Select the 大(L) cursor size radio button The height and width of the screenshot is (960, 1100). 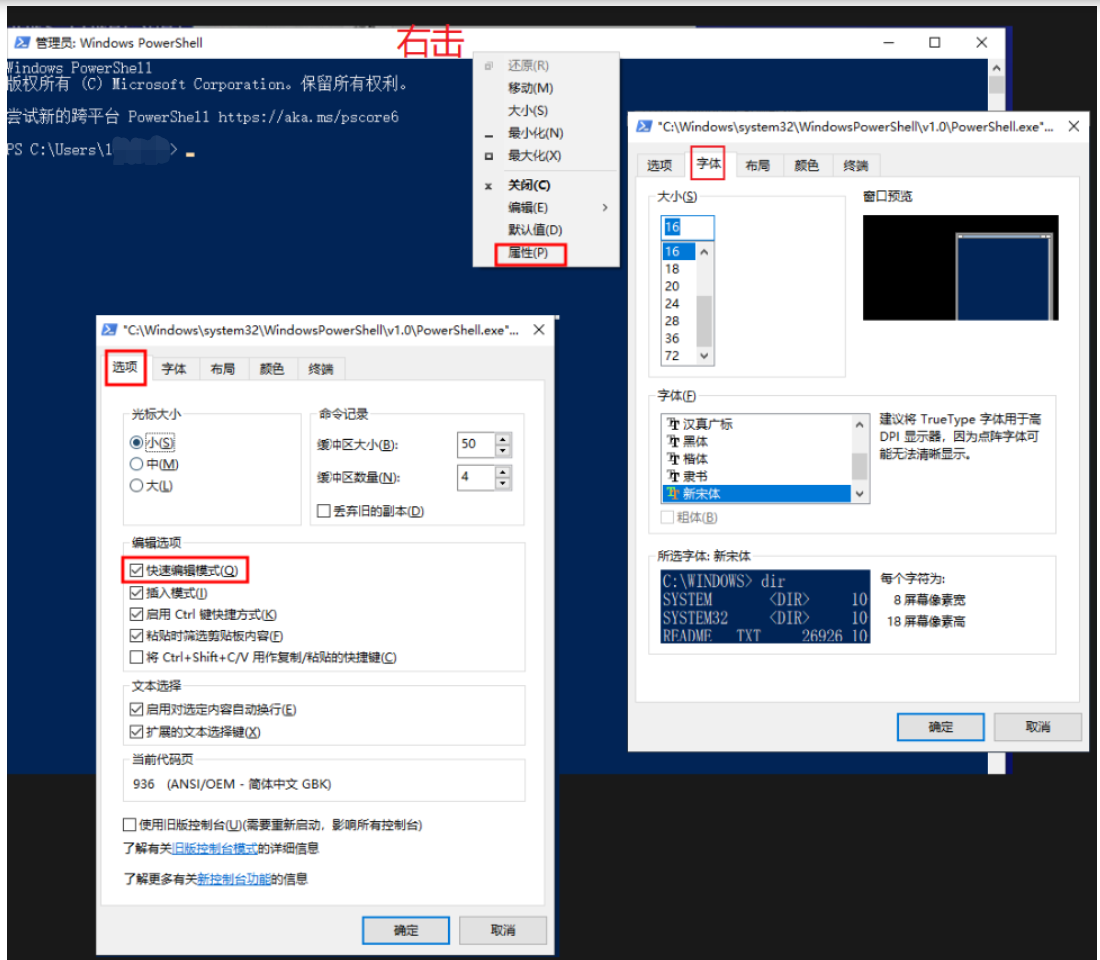tap(136, 486)
